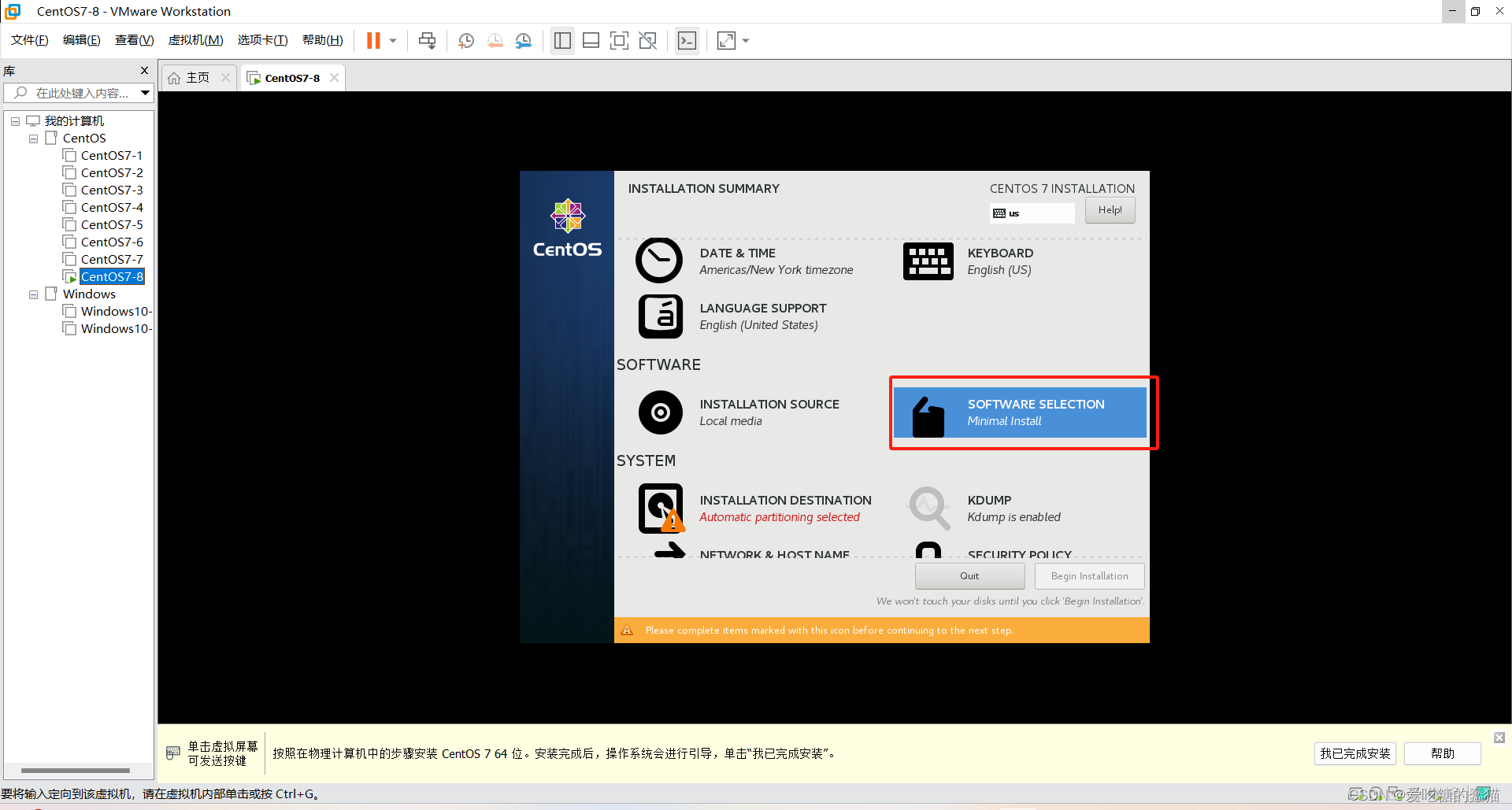
Task: Close the 主页 tab
Action: [x=226, y=77]
